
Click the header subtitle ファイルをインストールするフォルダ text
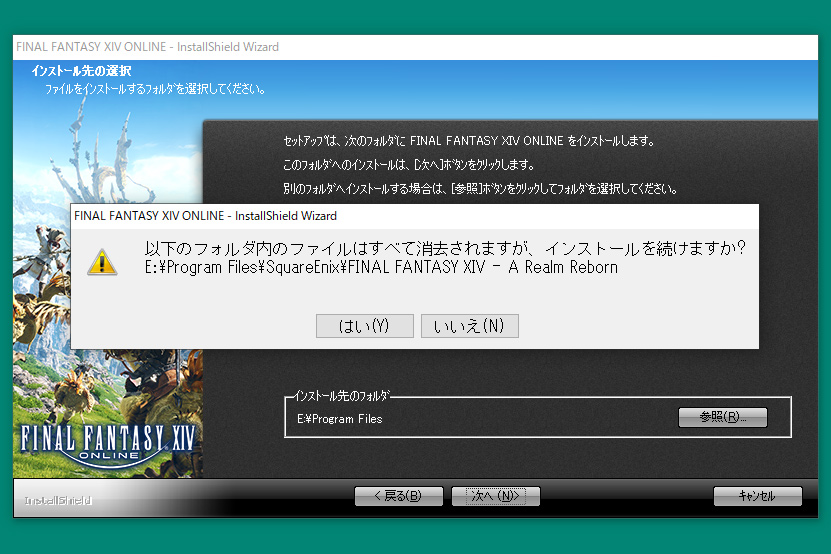155,89
